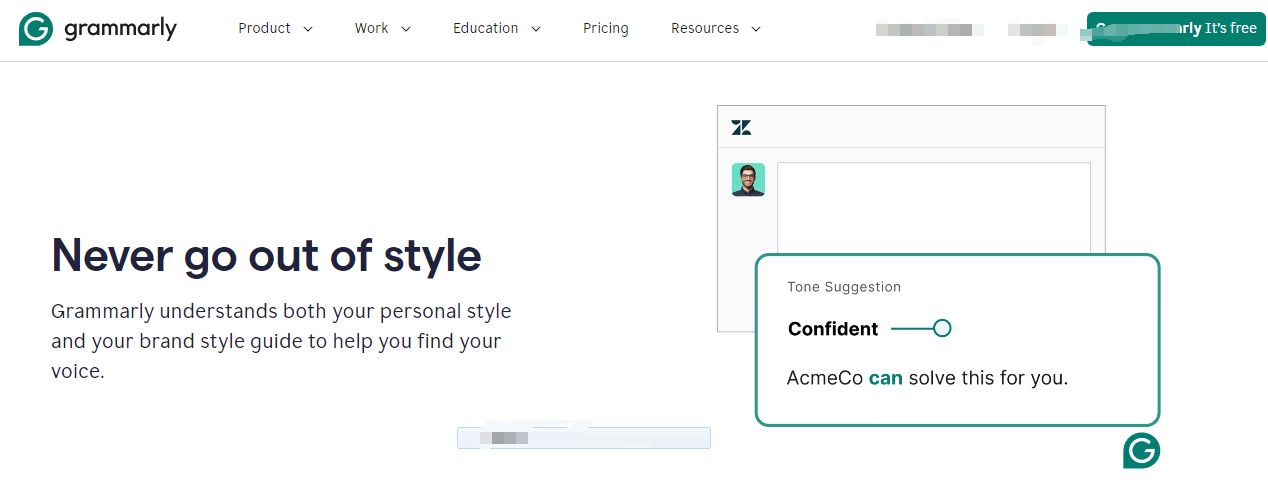Viewport: 1268px width, 492px height.
Task: Click the Grammarly logo in header
Action: coord(98,29)
